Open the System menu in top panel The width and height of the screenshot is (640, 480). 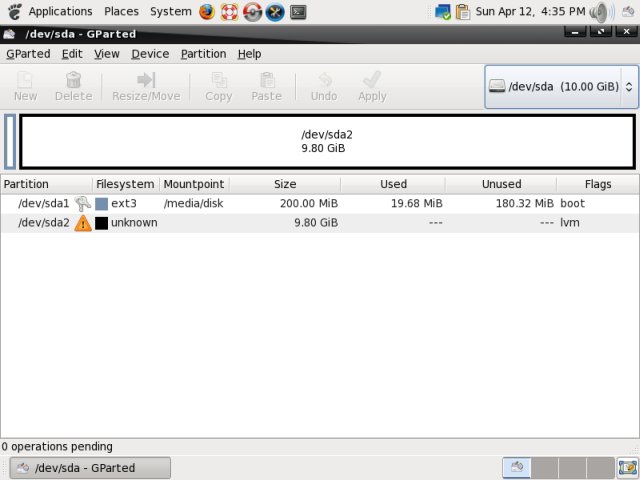coord(171,11)
